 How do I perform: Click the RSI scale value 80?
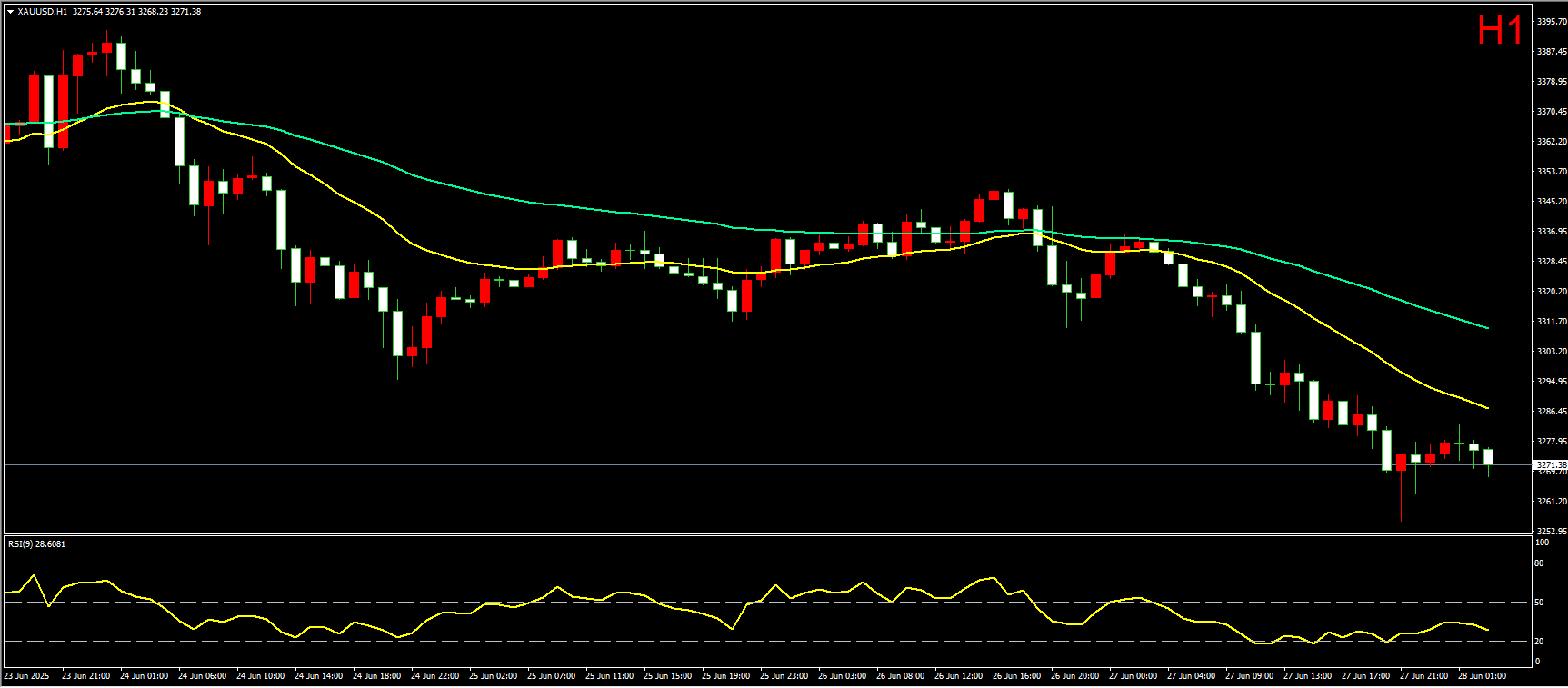click(1539, 563)
